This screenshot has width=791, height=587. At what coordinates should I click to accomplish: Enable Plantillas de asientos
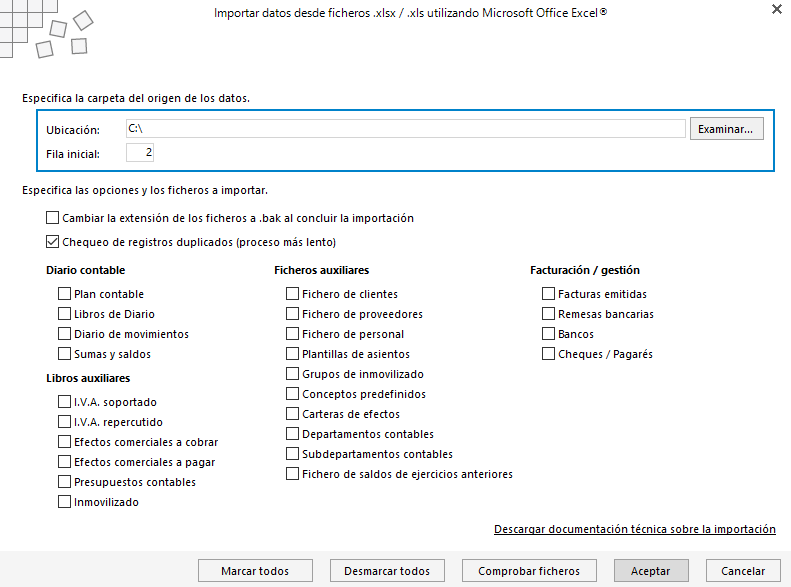pos(293,354)
